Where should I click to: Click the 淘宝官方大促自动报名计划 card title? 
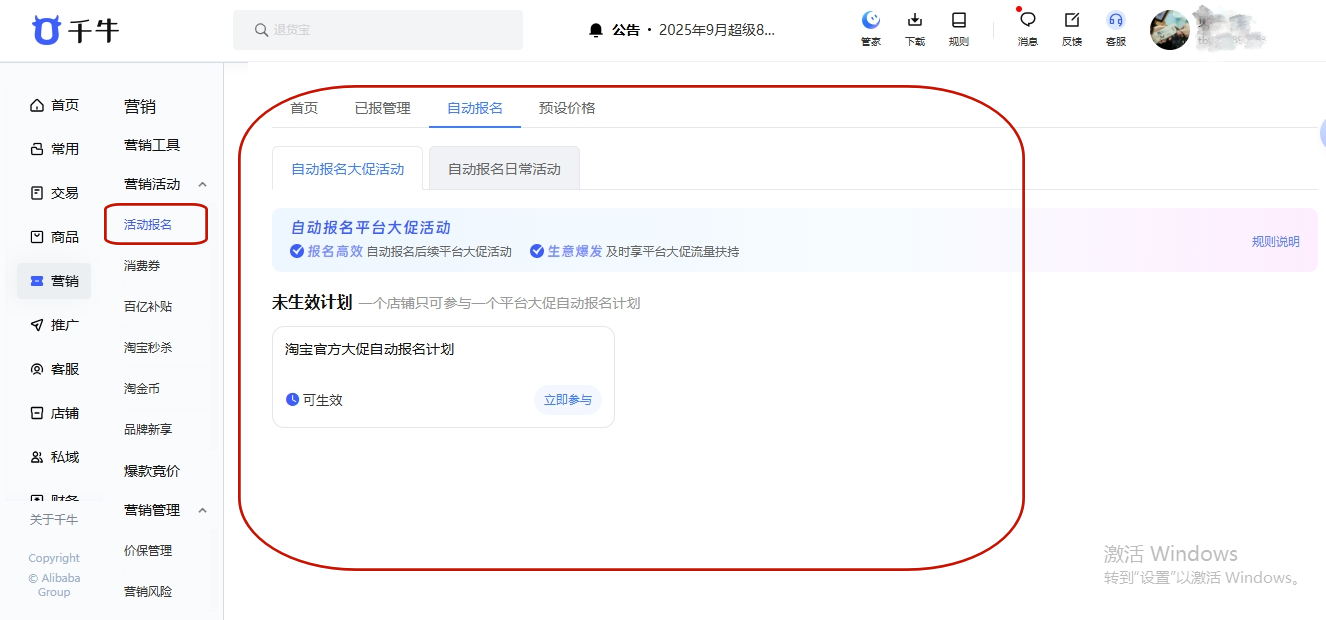coord(370,349)
